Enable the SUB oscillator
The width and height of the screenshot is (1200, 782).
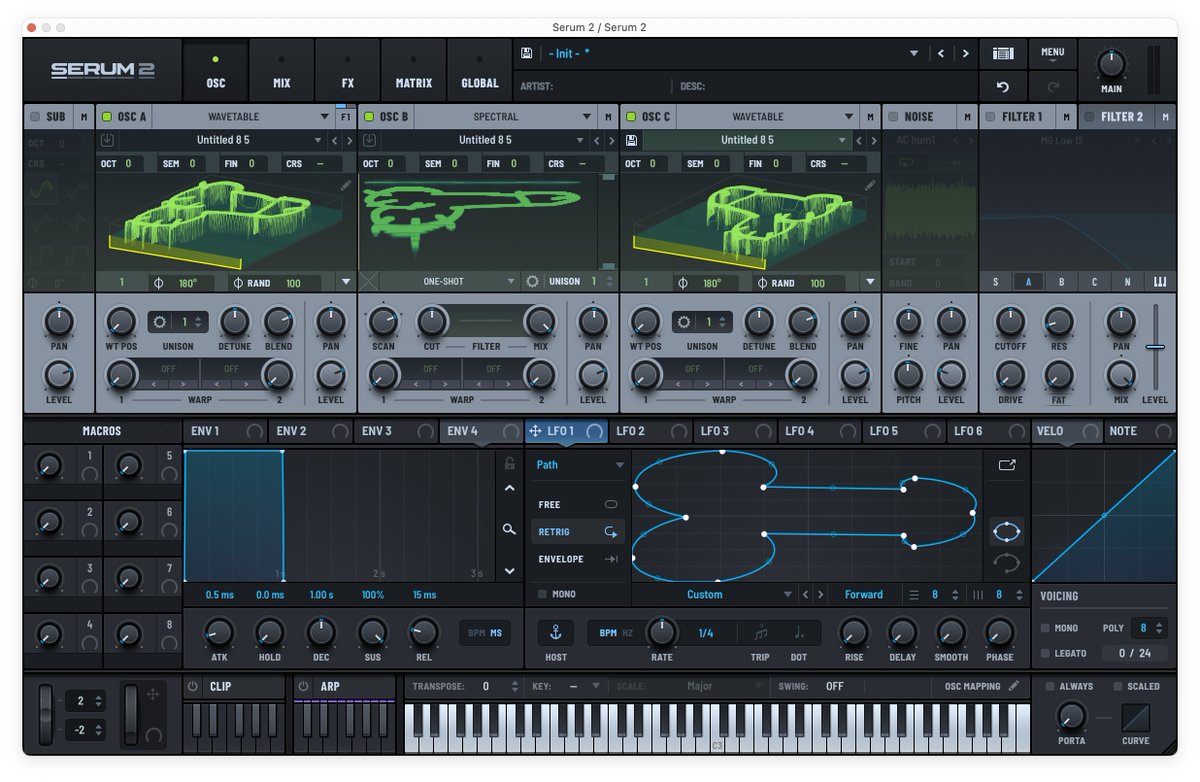pos(35,117)
